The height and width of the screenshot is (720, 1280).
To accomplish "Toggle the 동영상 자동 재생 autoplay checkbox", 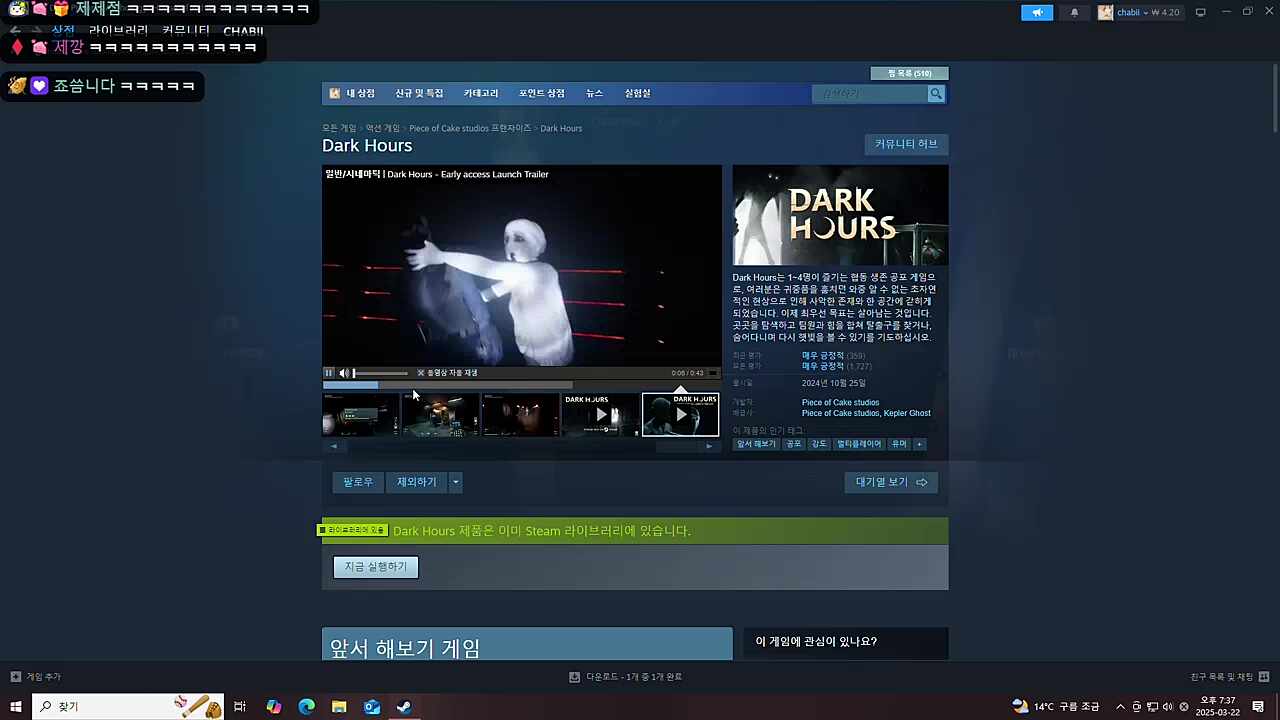I will [x=421, y=373].
